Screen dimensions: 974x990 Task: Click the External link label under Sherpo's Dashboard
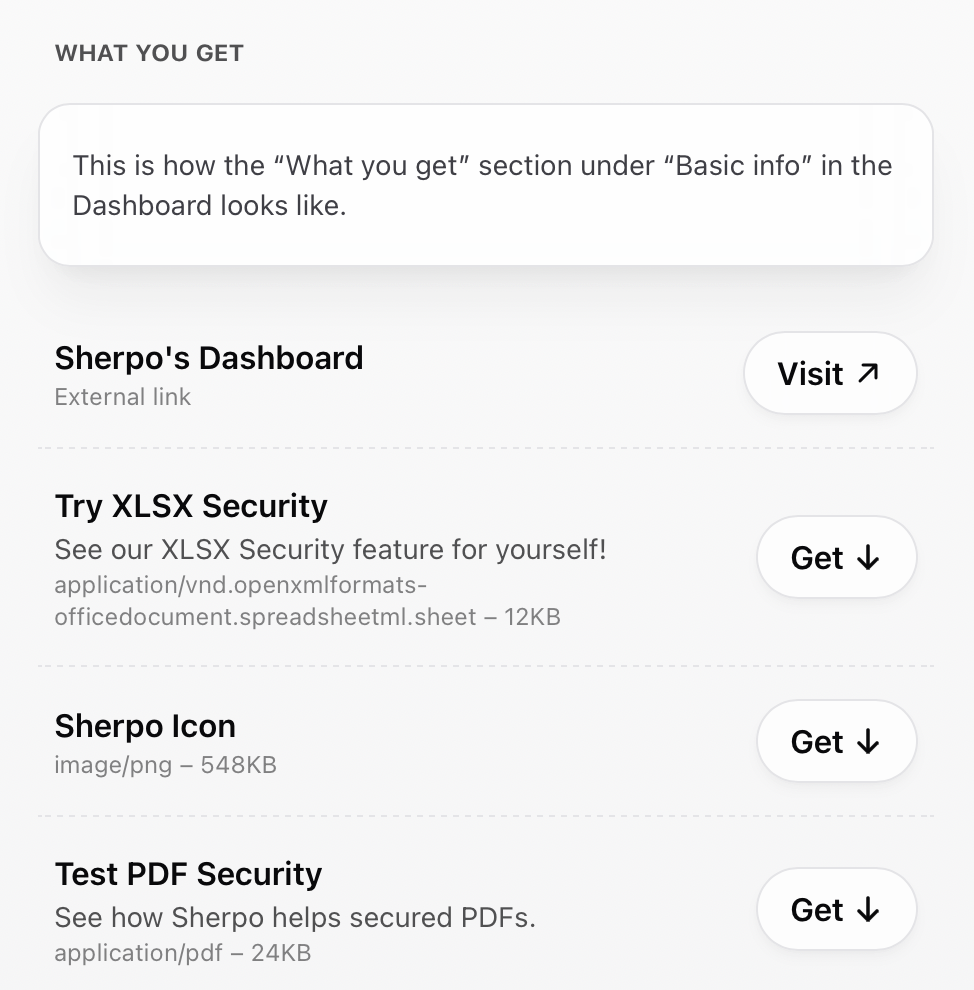pyautogui.click(x=122, y=397)
